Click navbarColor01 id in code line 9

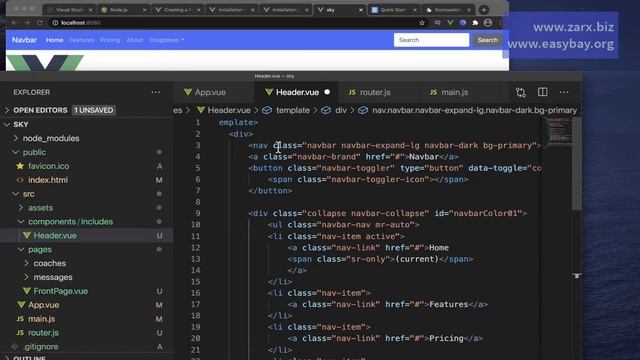(485, 213)
